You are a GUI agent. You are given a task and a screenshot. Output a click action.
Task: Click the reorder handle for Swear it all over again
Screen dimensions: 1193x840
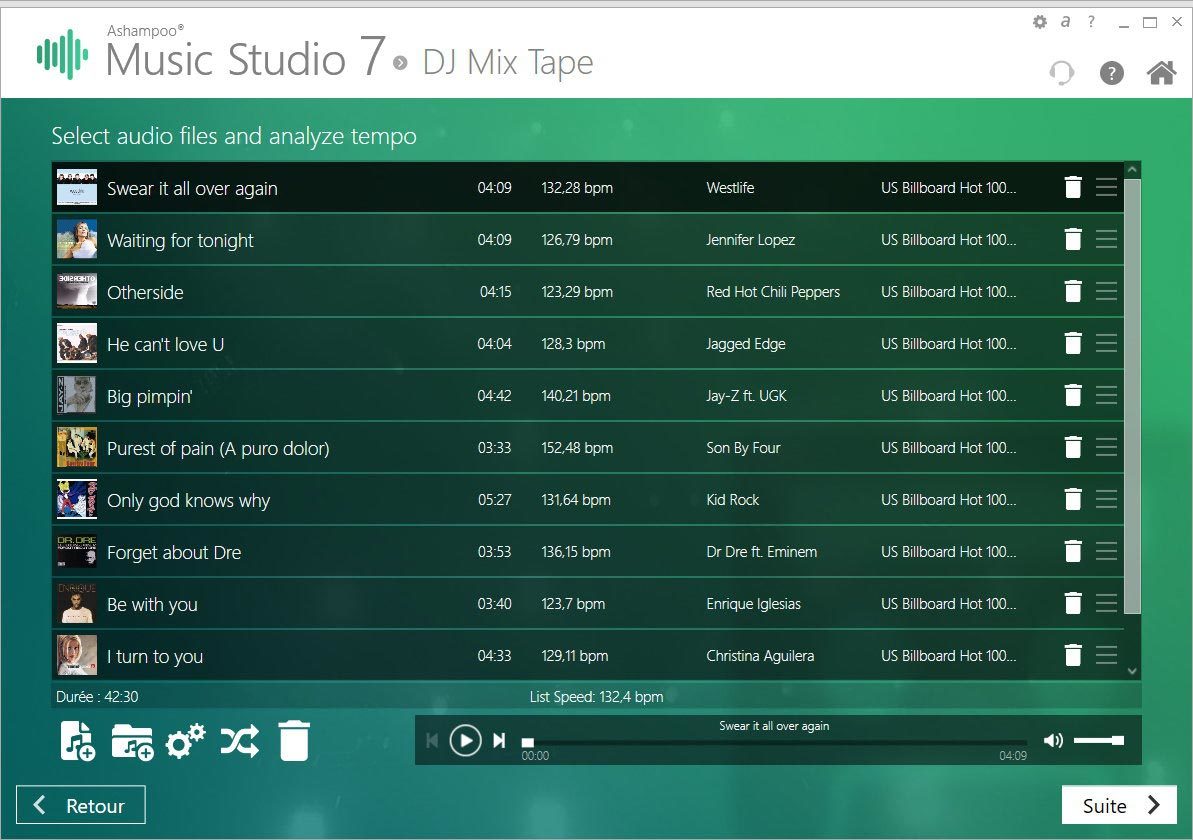[x=1106, y=187]
